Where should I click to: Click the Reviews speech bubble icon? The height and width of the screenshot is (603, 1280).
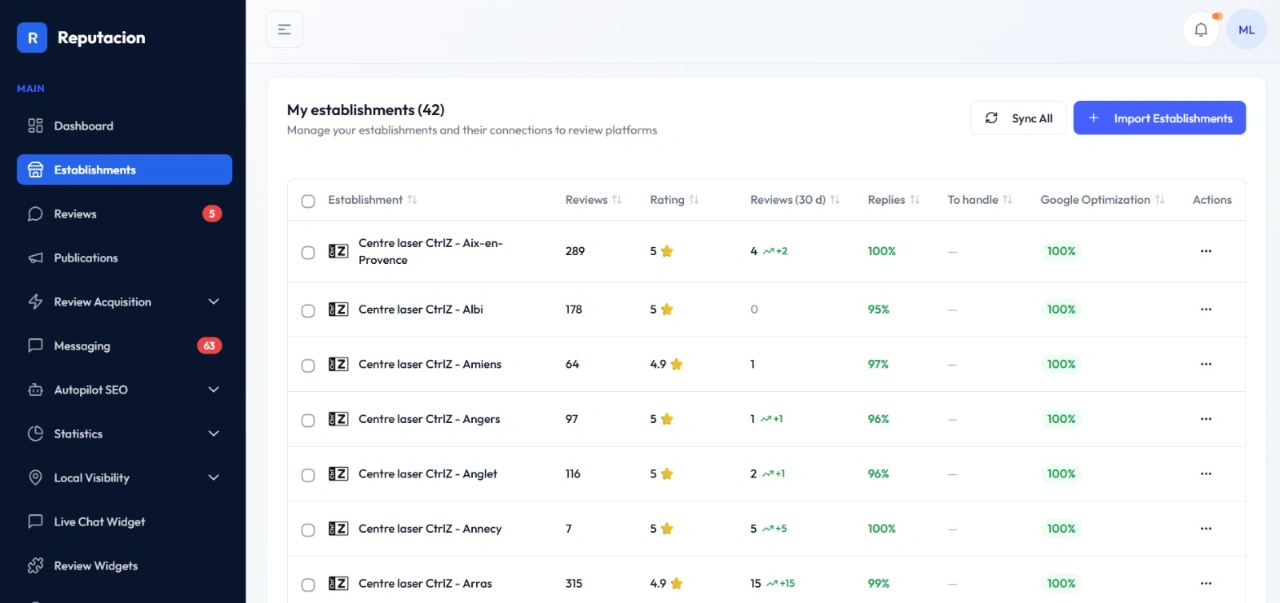[35, 214]
